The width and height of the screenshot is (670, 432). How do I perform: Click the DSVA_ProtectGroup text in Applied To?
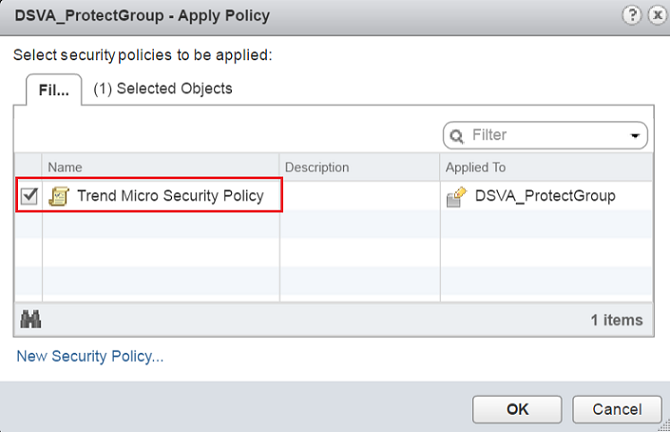point(545,196)
